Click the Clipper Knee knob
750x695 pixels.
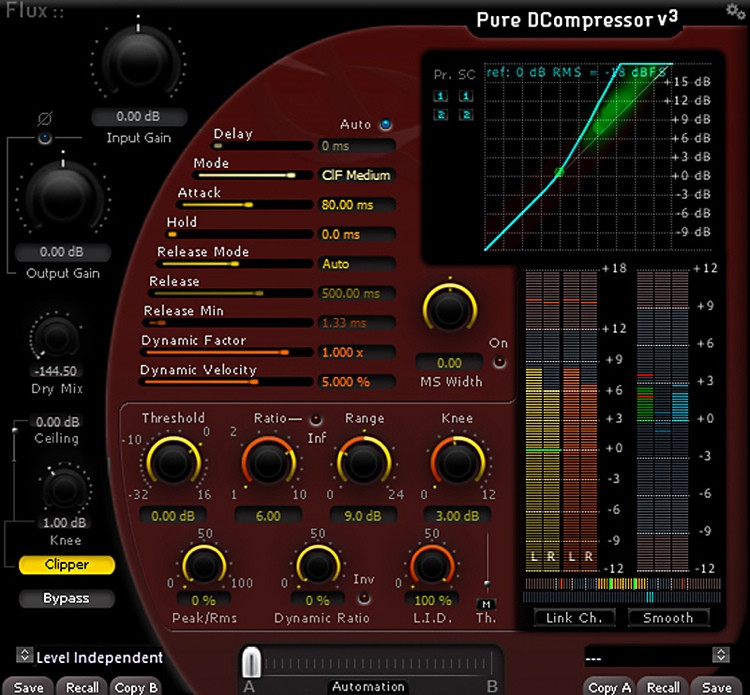pos(64,490)
